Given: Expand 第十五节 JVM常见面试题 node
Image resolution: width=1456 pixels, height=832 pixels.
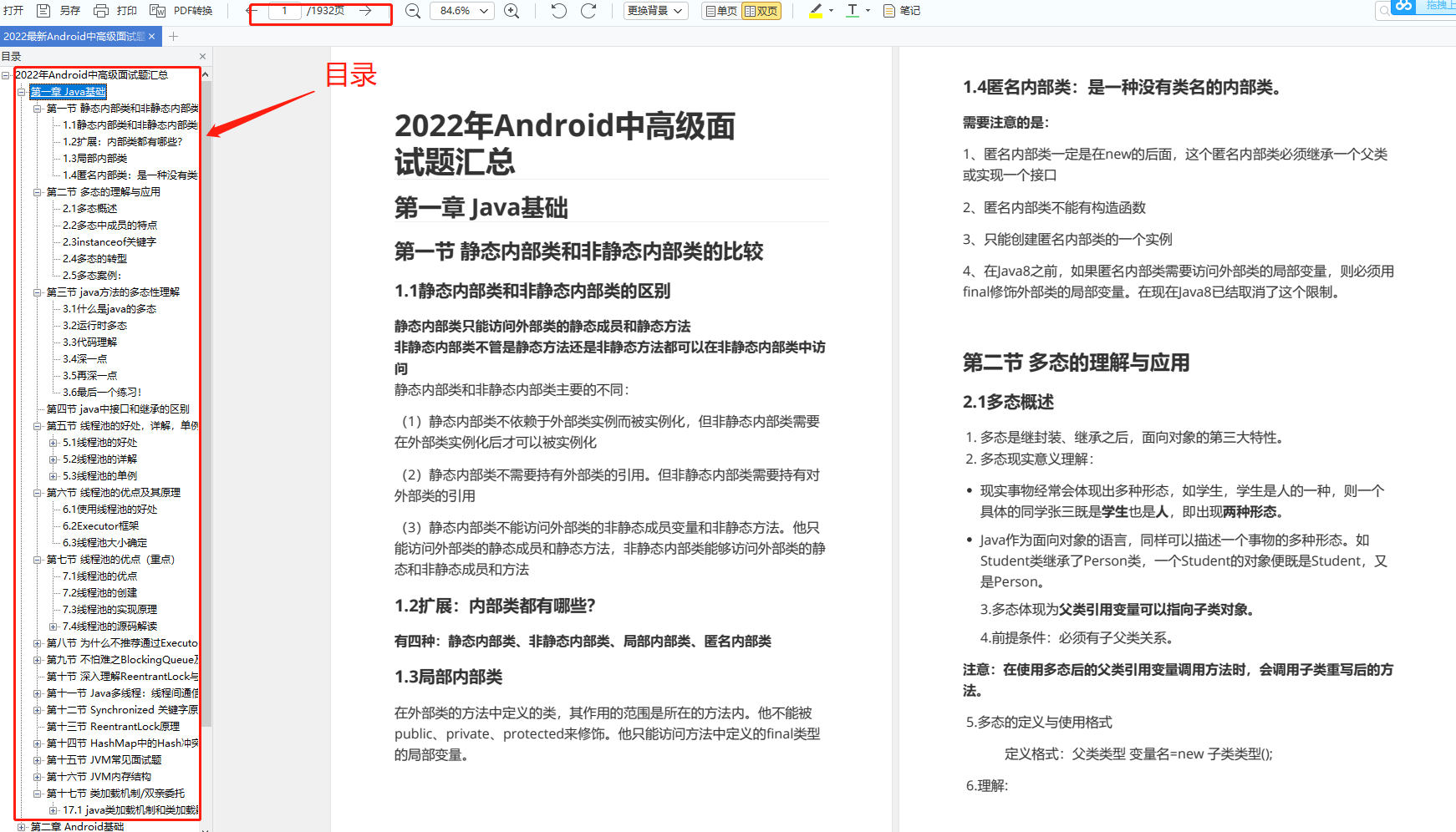Looking at the screenshot, I should point(38,760).
